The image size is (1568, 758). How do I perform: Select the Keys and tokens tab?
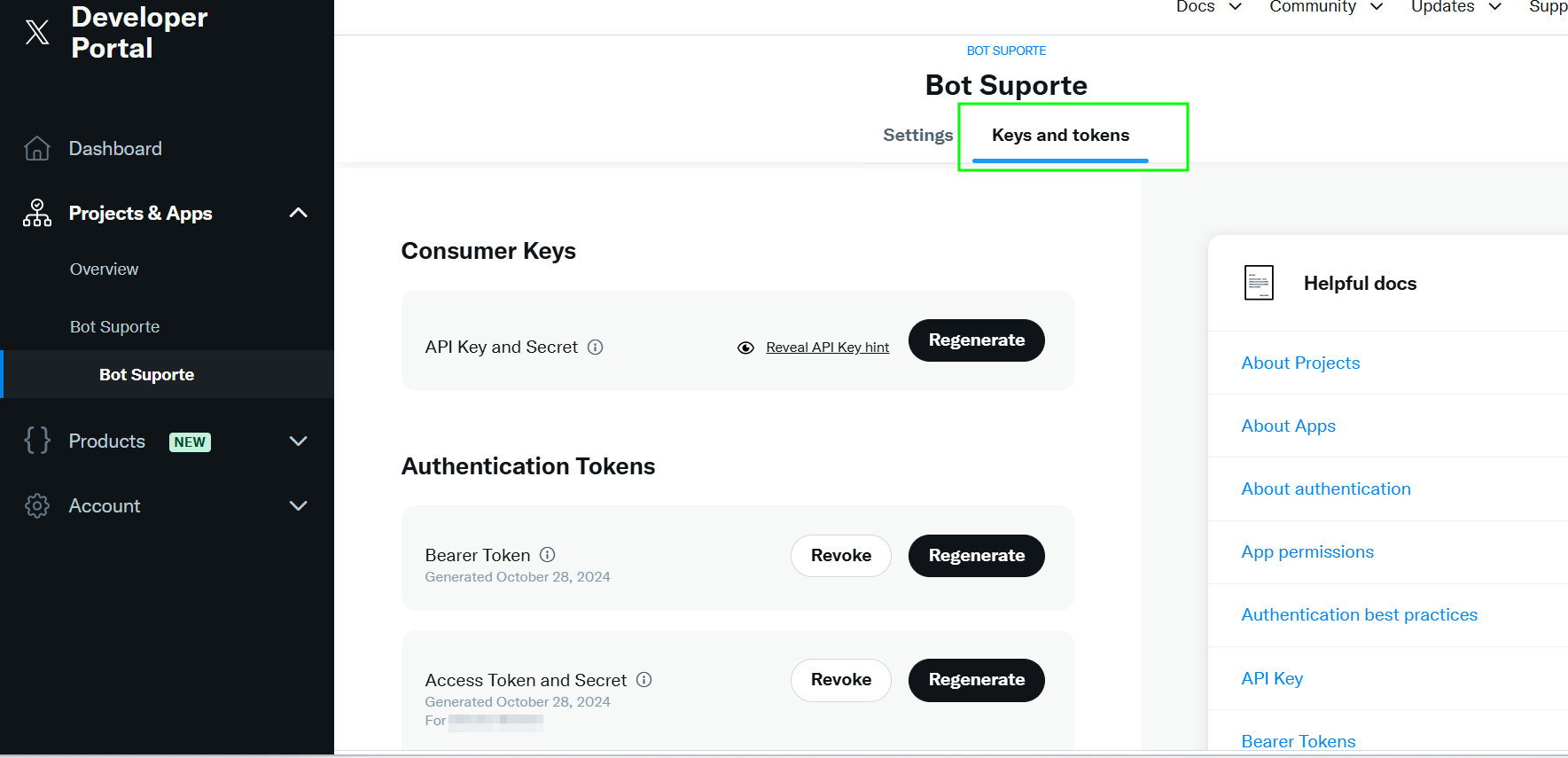click(x=1060, y=135)
